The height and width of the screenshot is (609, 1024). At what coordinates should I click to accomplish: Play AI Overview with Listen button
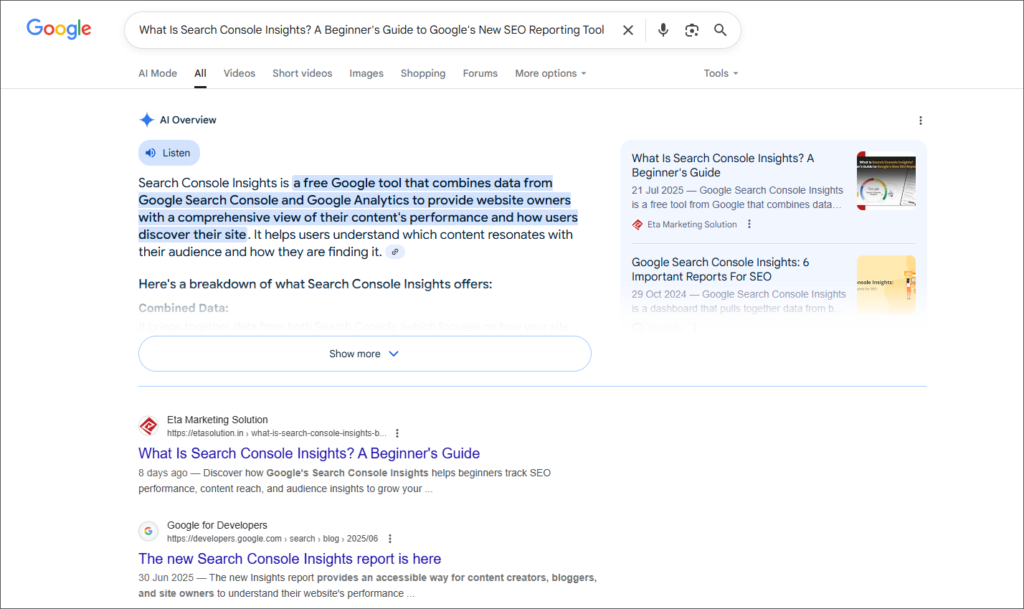(168, 153)
